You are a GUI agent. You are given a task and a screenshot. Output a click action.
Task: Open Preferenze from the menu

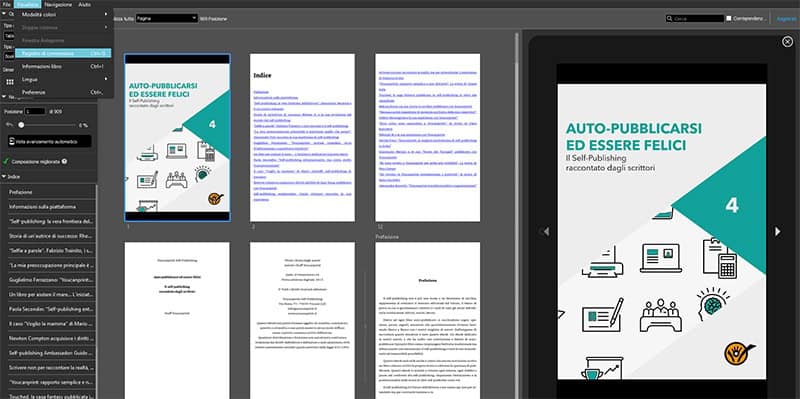64,92
